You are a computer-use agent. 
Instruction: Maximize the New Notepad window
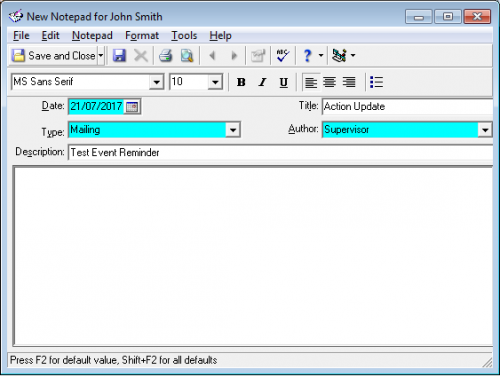448,17
